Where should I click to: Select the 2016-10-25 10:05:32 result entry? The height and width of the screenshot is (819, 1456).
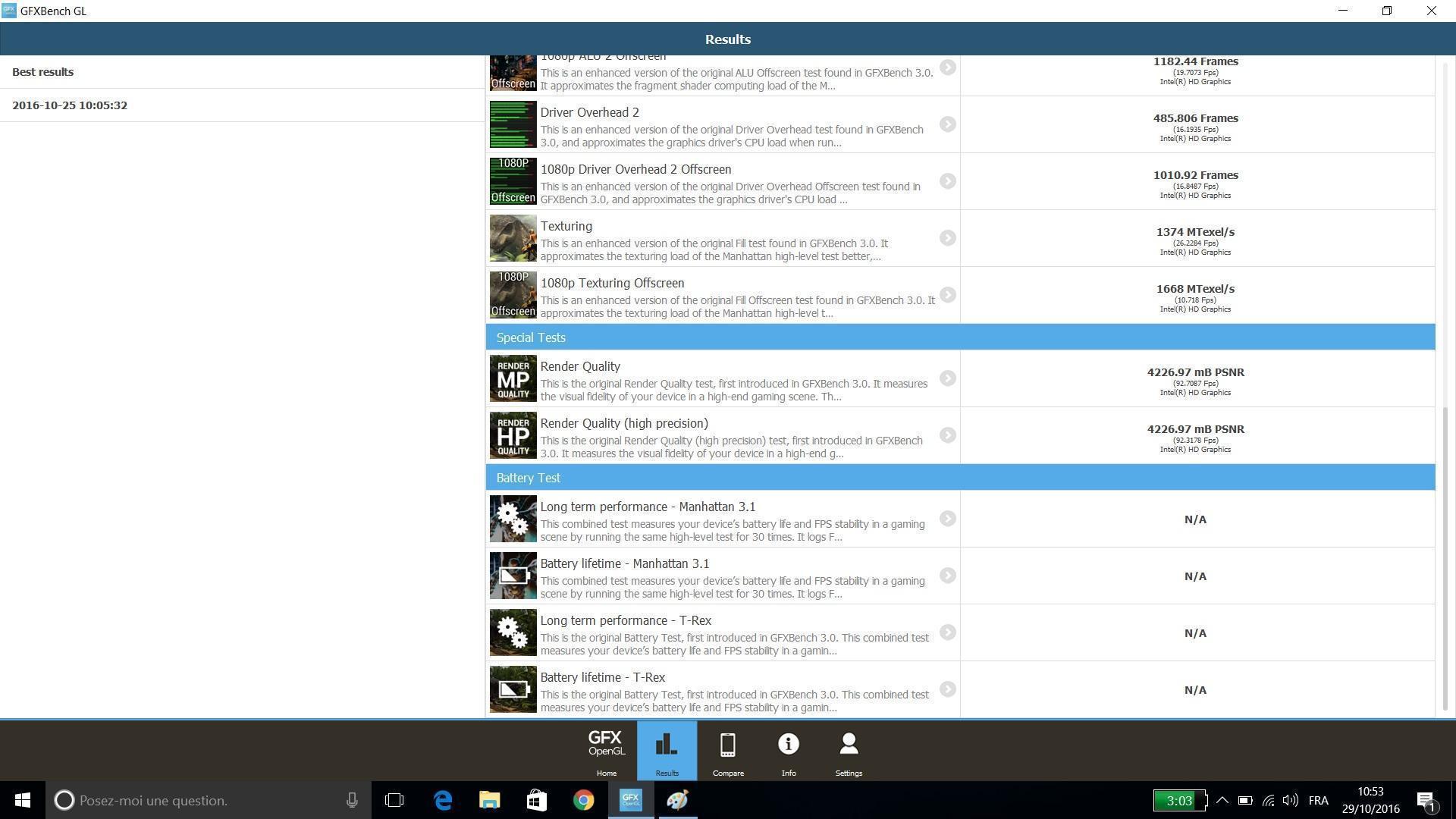pyautogui.click(x=70, y=105)
